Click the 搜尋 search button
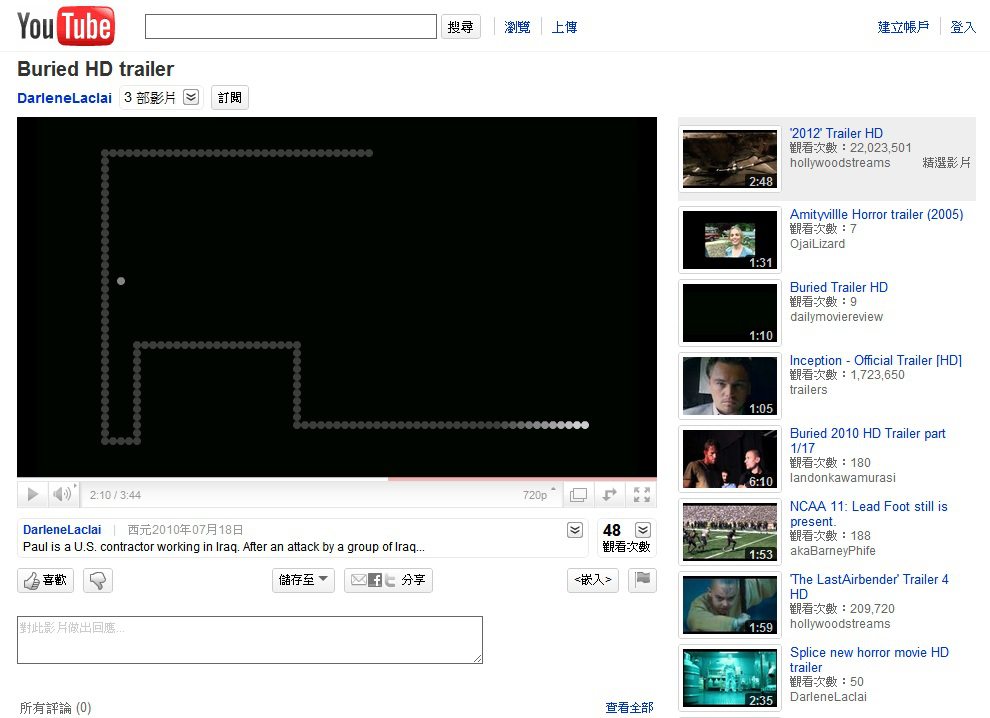The image size is (990, 718). pyautogui.click(x=460, y=27)
